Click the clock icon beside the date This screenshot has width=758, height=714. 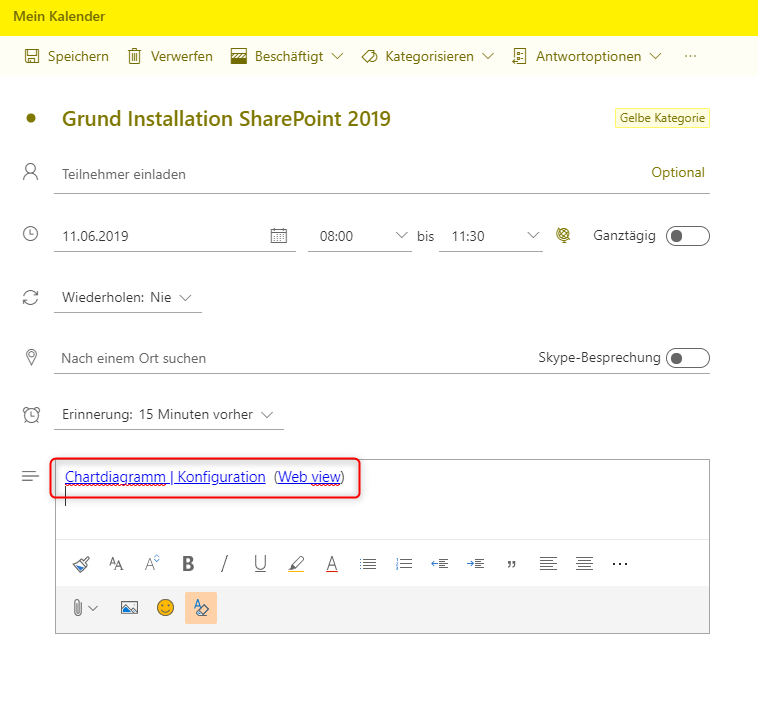(x=30, y=234)
